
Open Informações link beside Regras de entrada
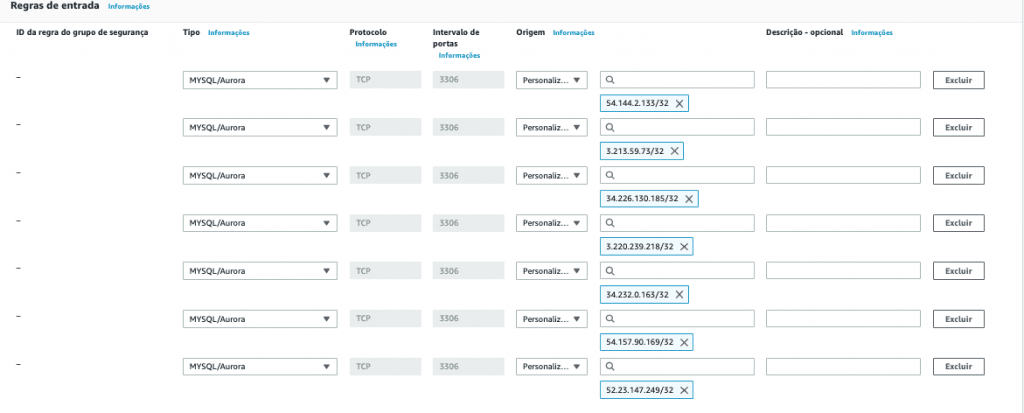[129, 7]
